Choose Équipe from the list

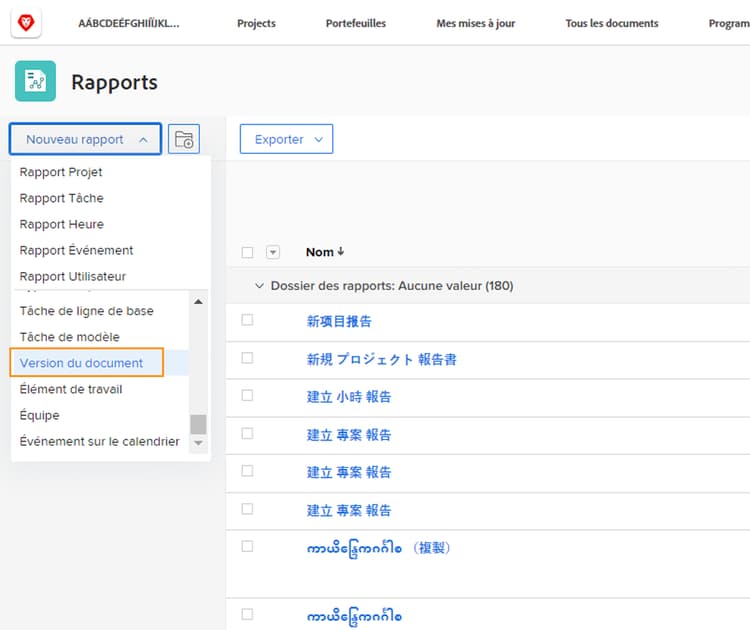tap(39, 415)
